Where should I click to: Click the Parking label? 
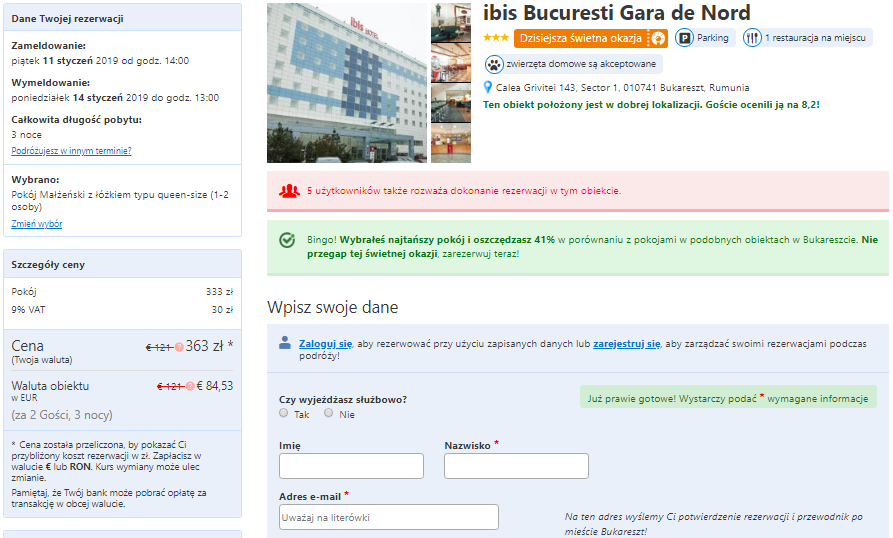pyautogui.click(x=712, y=38)
